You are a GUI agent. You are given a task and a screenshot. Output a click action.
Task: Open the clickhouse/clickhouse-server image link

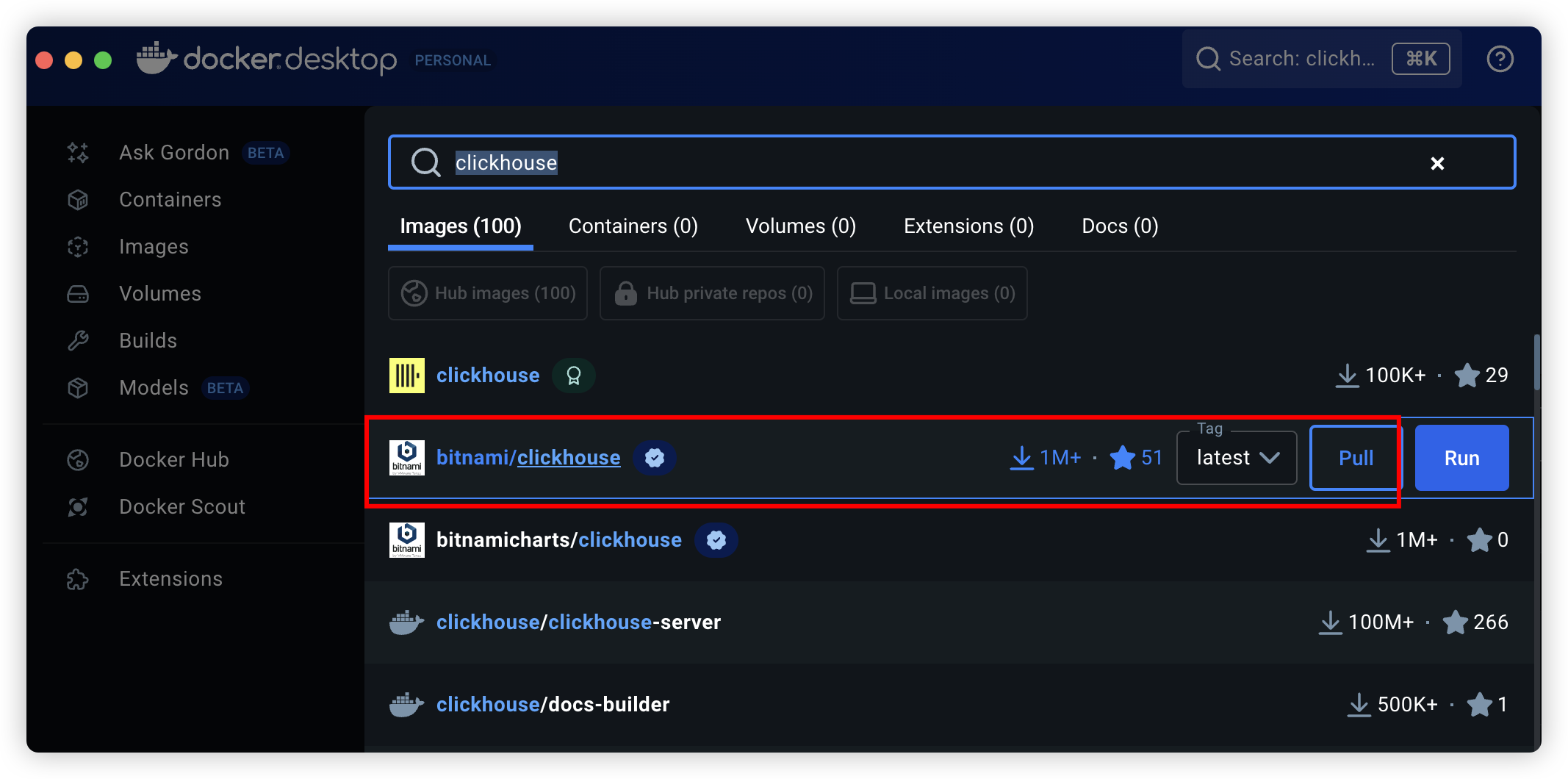pyautogui.click(x=579, y=622)
